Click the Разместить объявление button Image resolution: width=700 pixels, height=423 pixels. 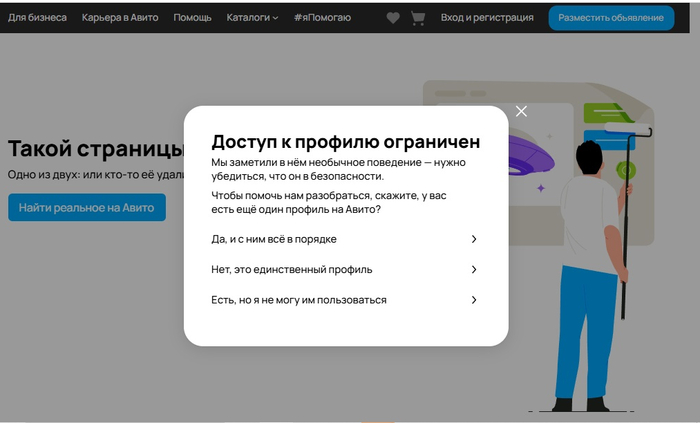click(x=611, y=18)
